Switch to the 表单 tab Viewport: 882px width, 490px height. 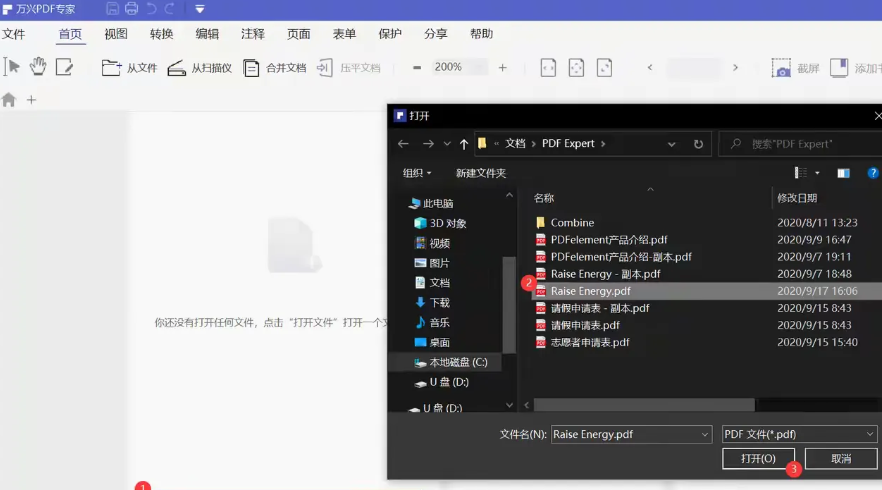coord(344,34)
